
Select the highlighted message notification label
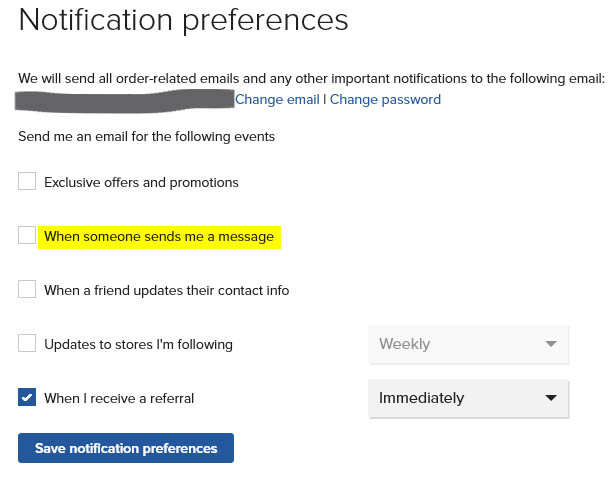(x=159, y=236)
